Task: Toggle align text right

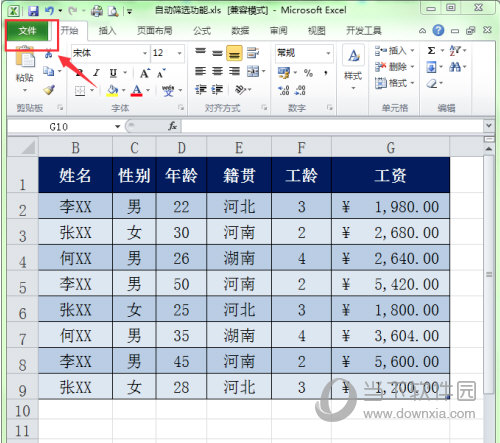Action: (234, 71)
